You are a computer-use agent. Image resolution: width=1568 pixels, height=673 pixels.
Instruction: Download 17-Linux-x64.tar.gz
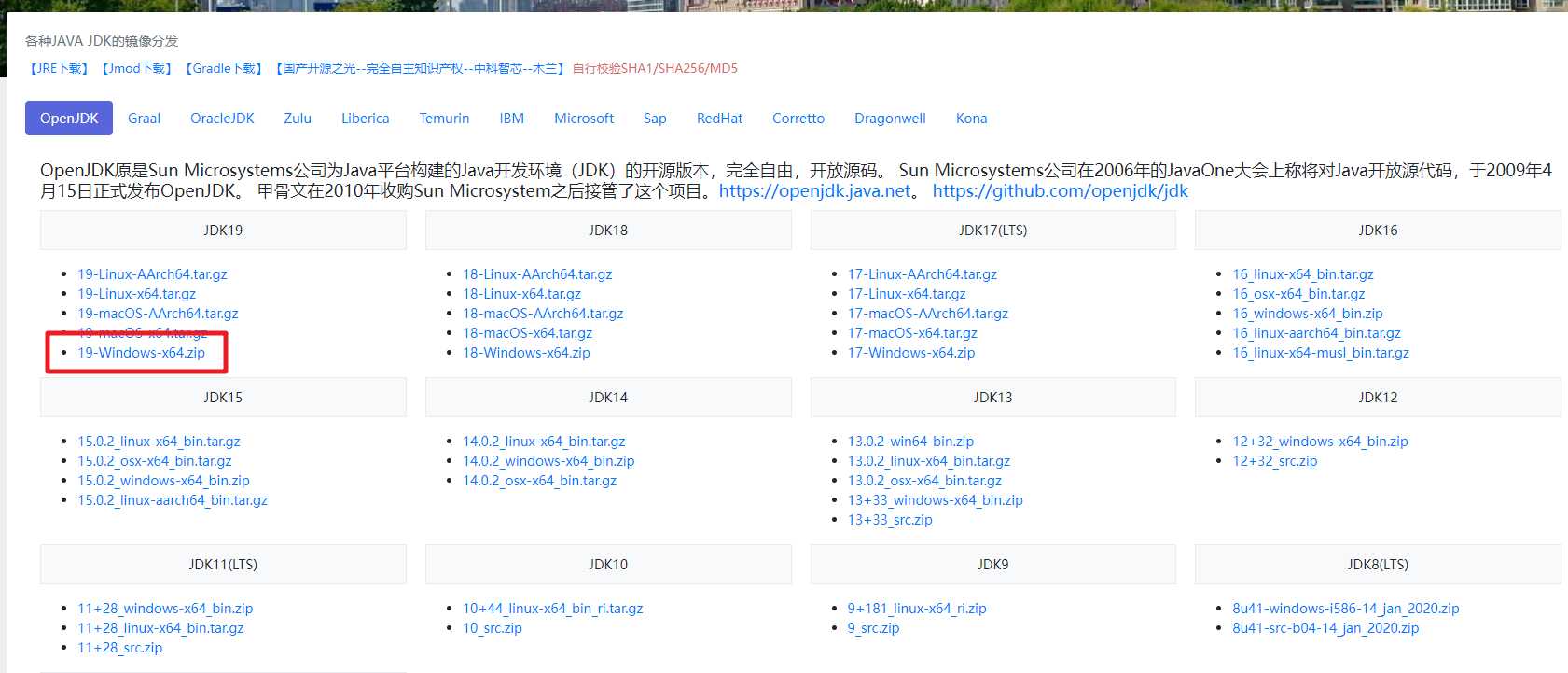click(x=907, y=294)
